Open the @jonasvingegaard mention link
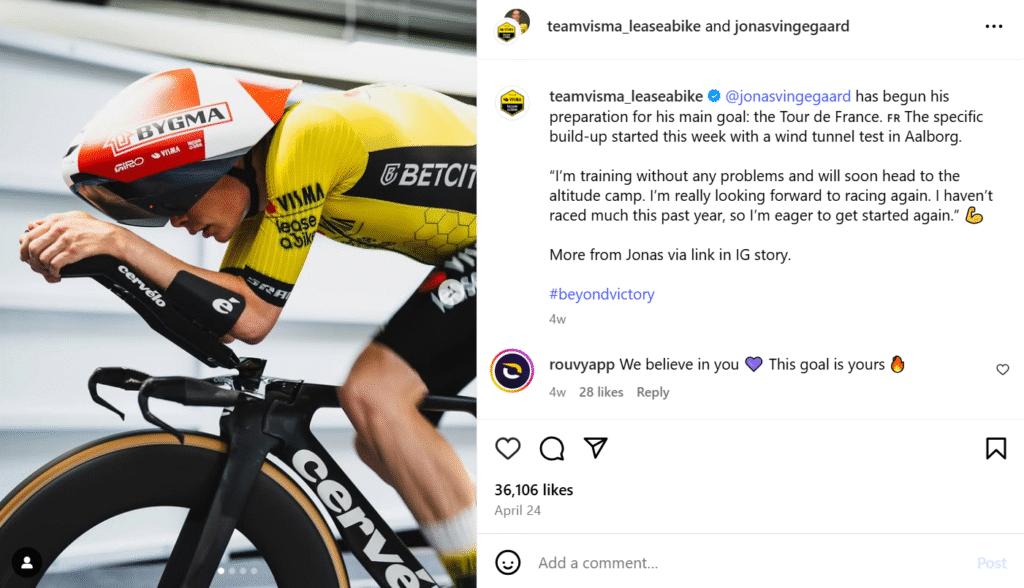This screenshot has width=1024, height=588. coord(788,97)
